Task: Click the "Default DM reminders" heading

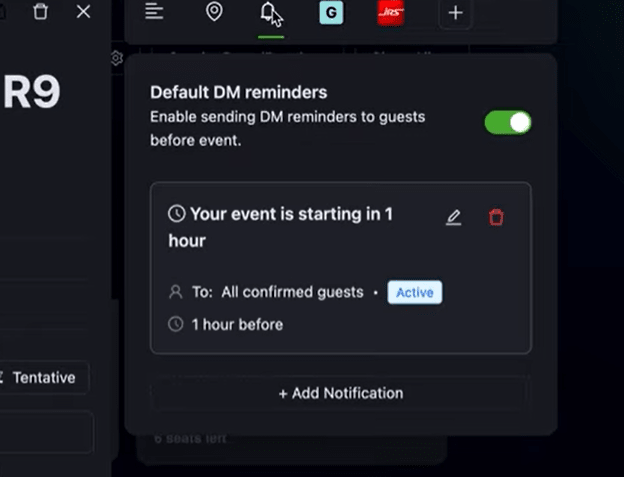Action: (x=239, y=92)
